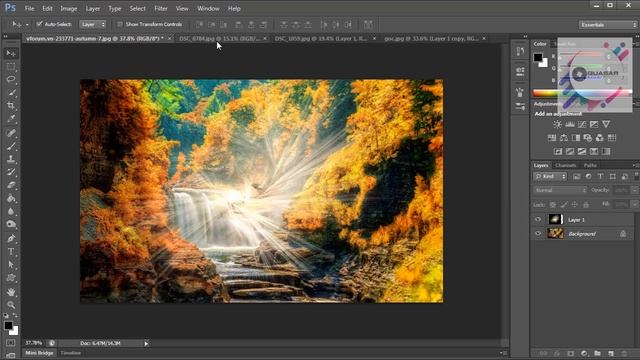Viewport: 640px width, 360px height.
Task: Select the Healing Brush tool
Action: point(11,133)
